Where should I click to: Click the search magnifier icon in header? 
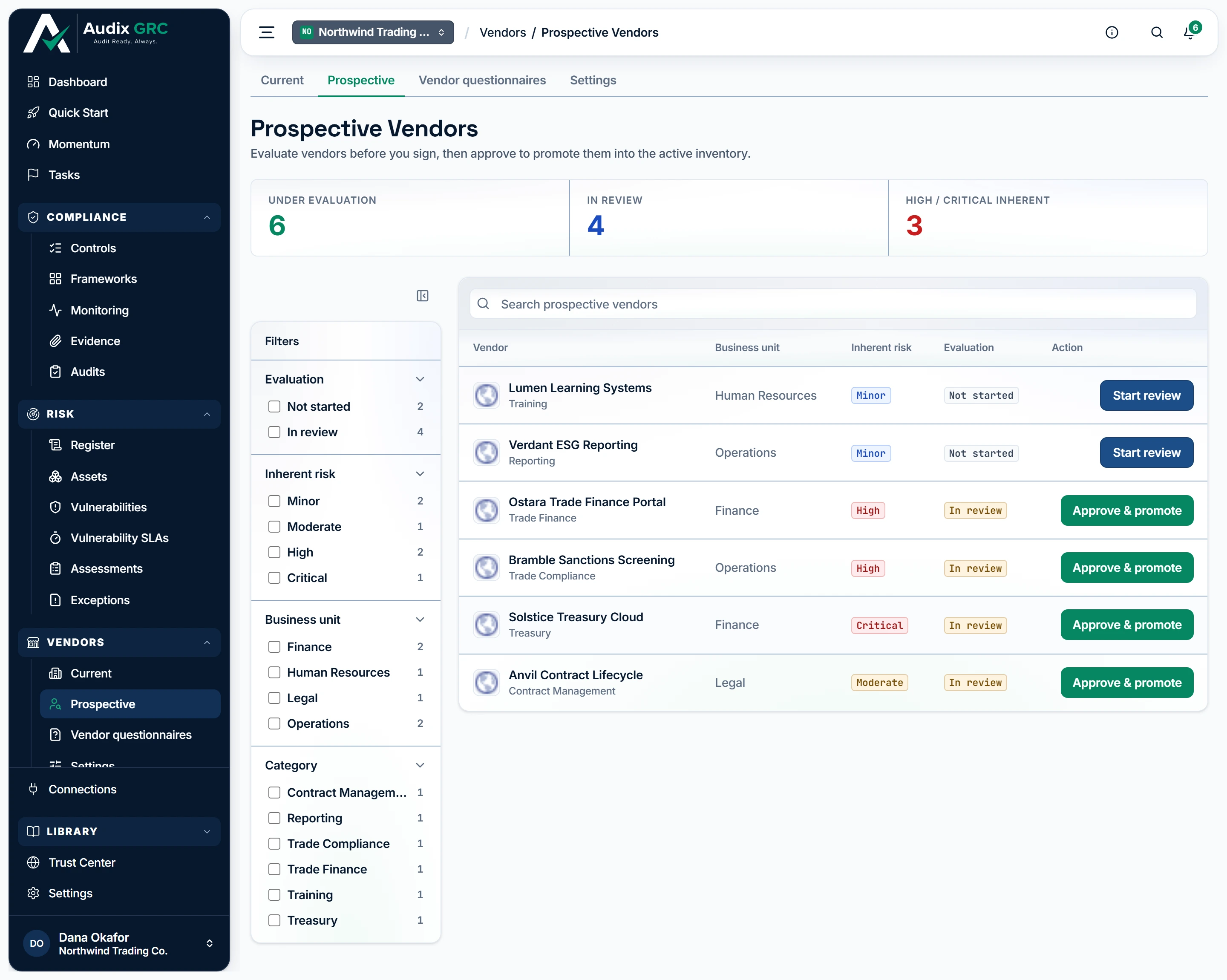click(1156, 32)
